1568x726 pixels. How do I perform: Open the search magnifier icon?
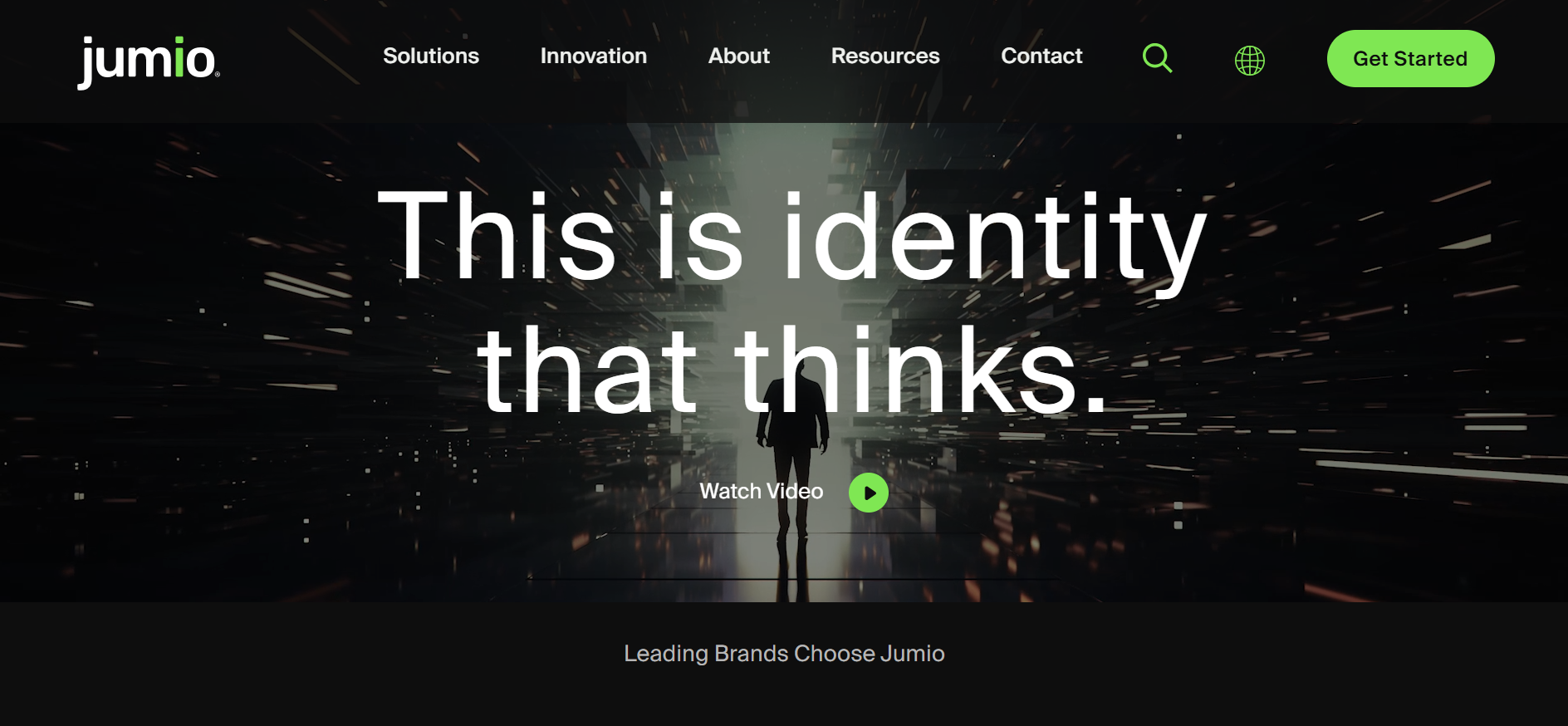pos(1157,58)
